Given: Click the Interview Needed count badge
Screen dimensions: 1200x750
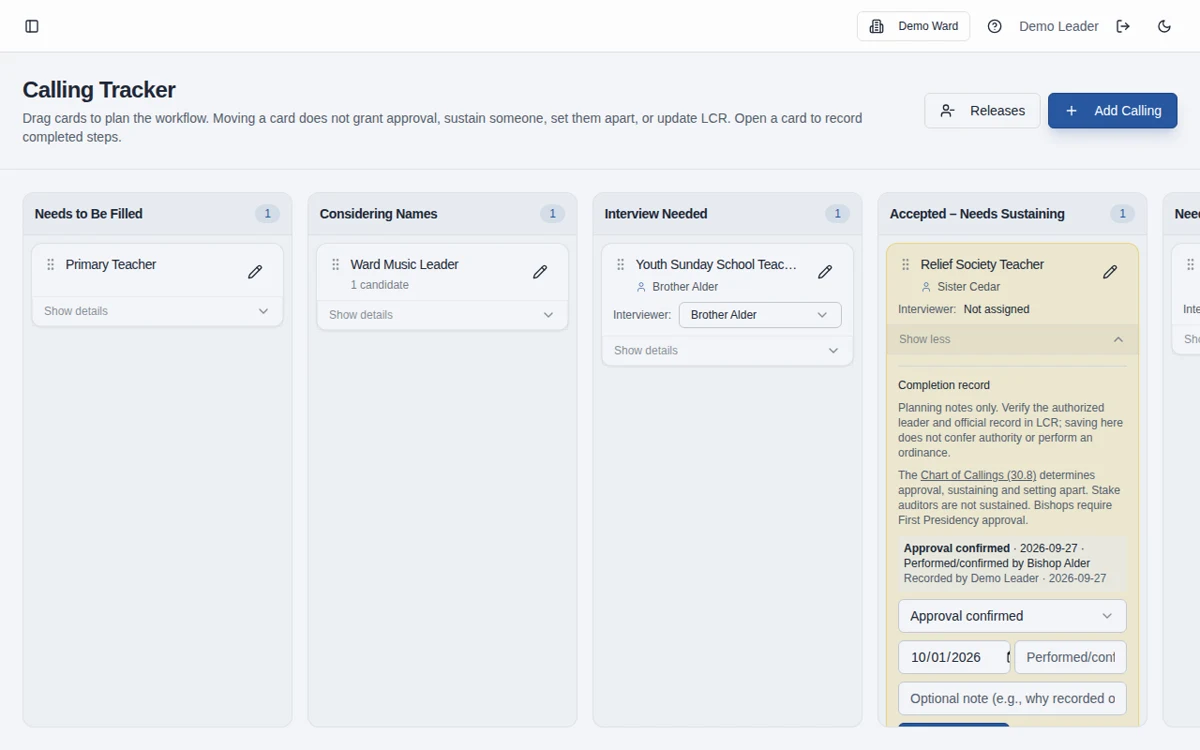Looking at the screenshot, I should pyautogui.click(x=837, y=214).
